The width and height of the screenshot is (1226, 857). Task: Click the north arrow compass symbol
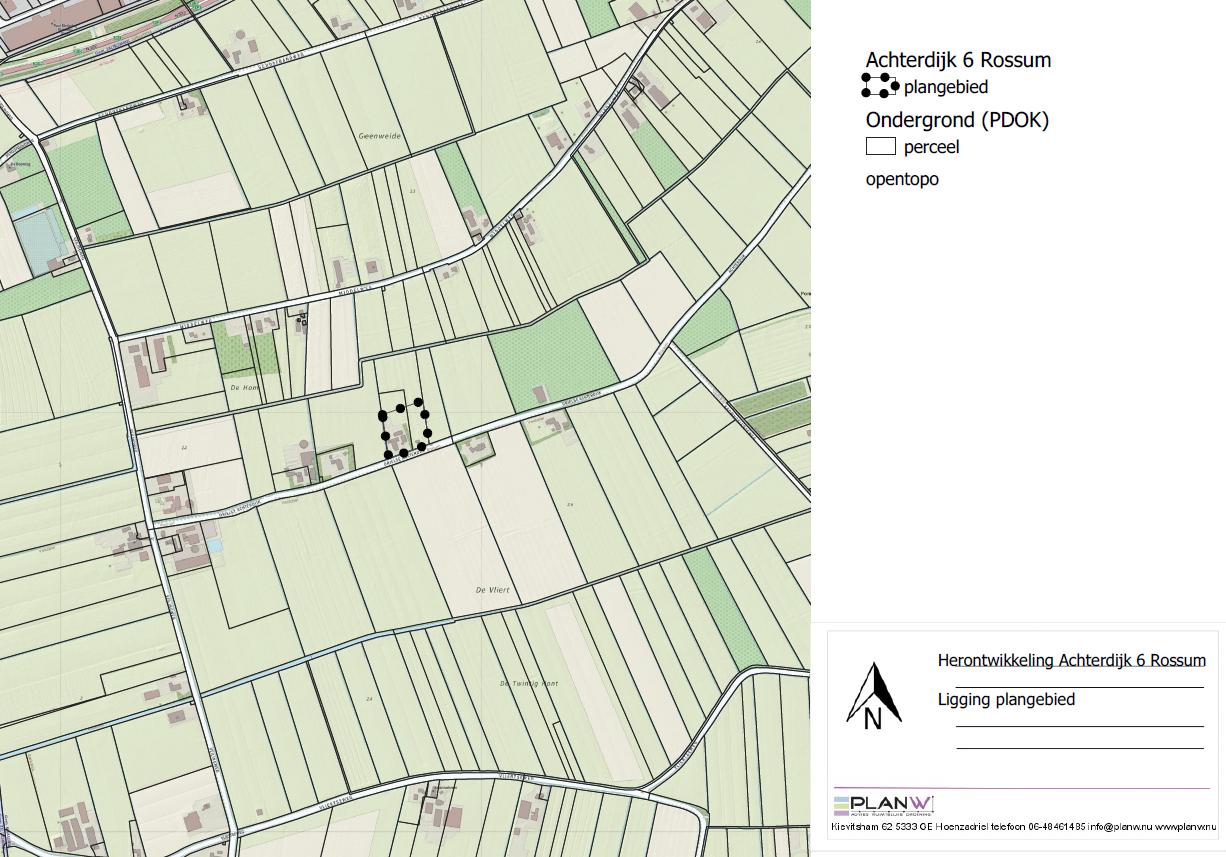(874, 695)
